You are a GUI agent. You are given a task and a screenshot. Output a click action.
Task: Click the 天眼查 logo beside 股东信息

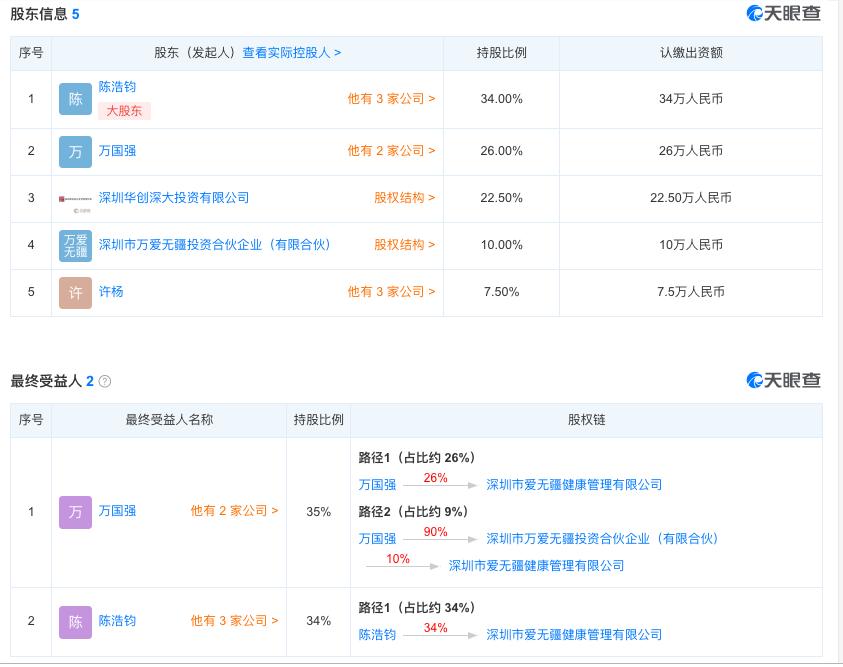tap(784, 13)
